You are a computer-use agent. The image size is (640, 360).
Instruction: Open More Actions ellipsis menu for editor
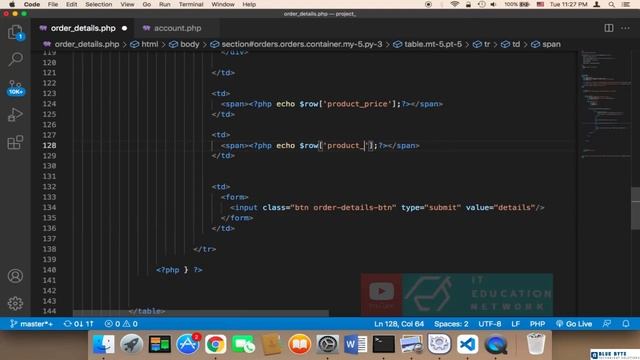coord(625,28)
